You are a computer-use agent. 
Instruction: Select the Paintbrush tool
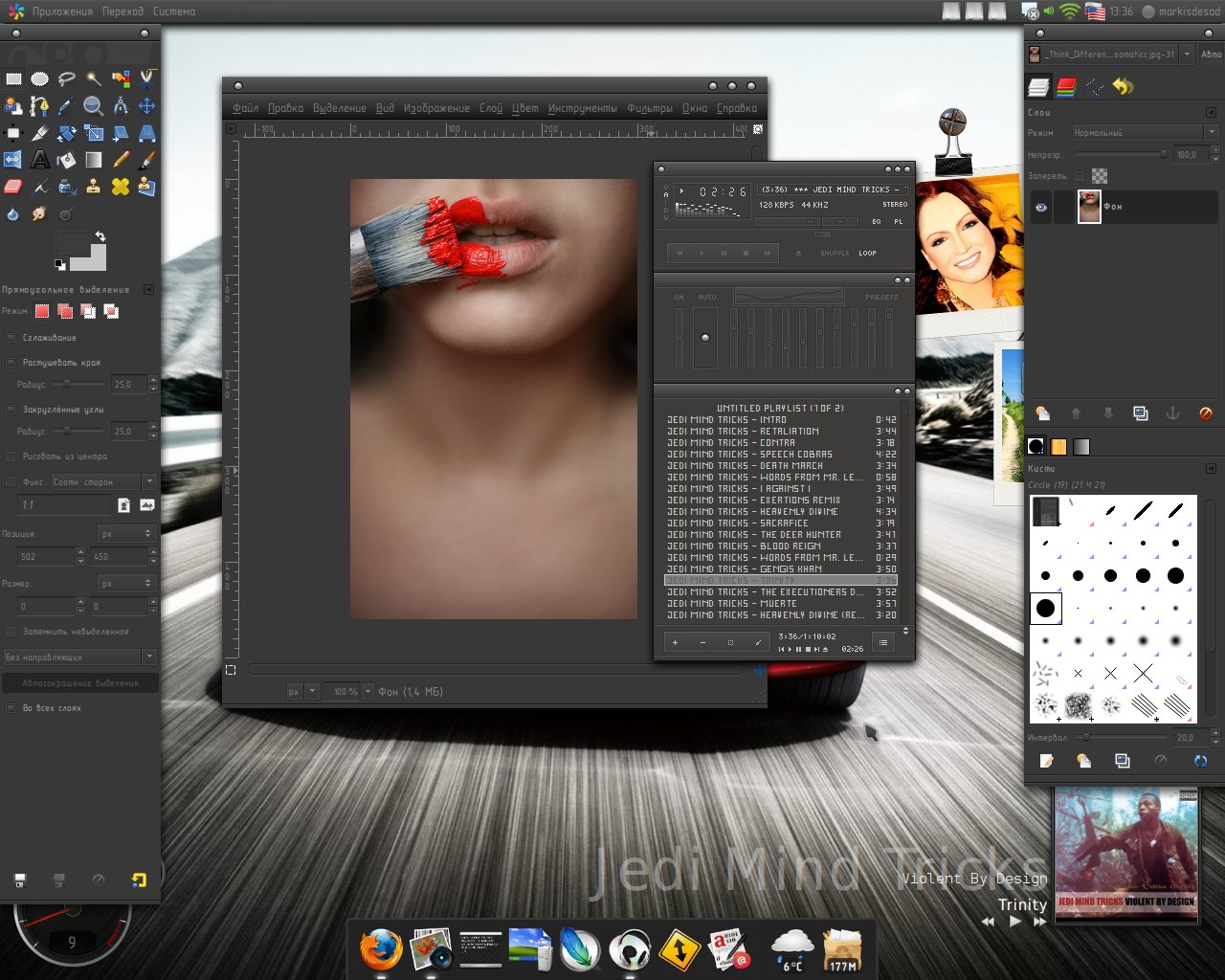pos(147,160)
